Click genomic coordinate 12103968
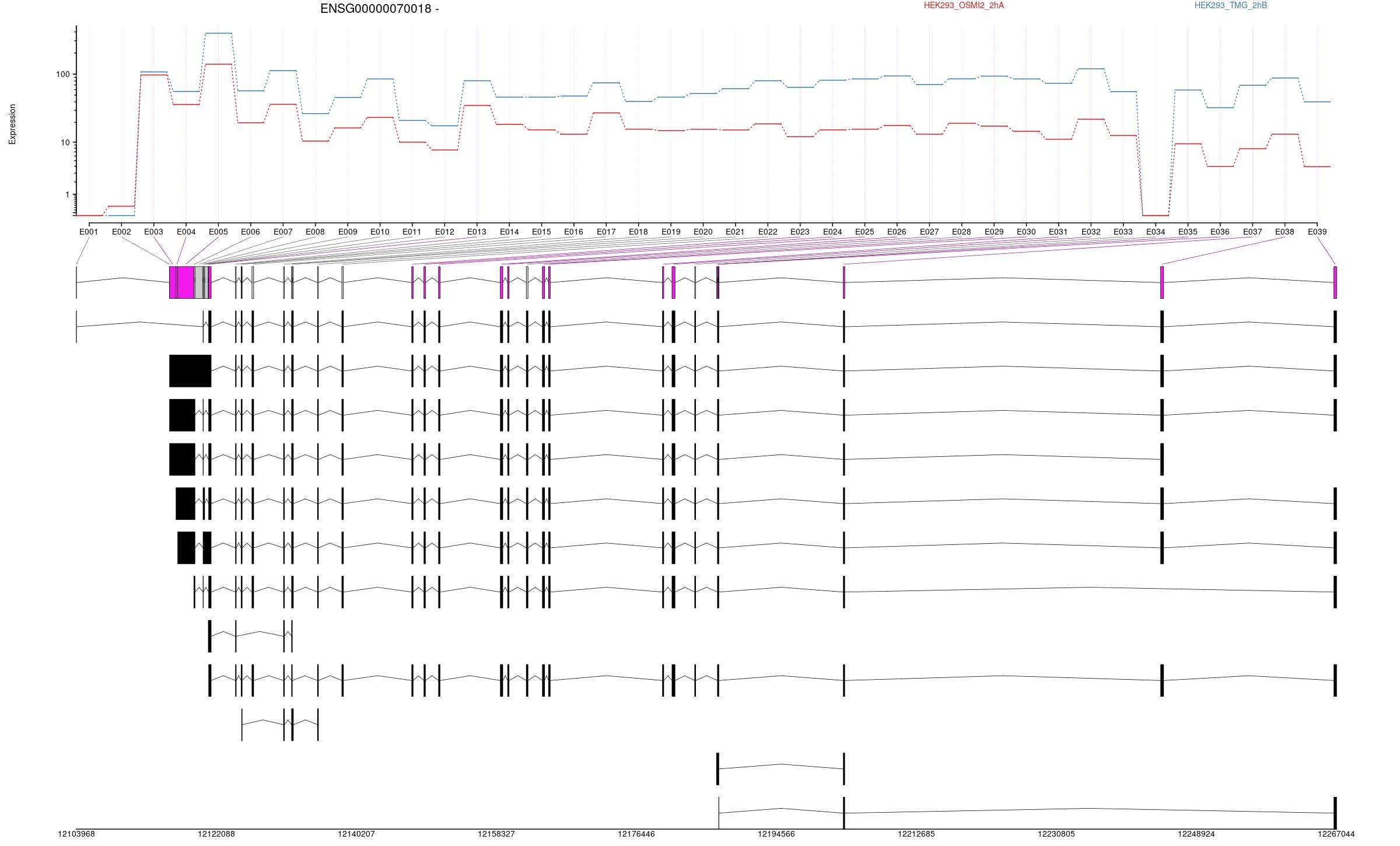This screenshot has width=1400, height=846. coord(76,834)
